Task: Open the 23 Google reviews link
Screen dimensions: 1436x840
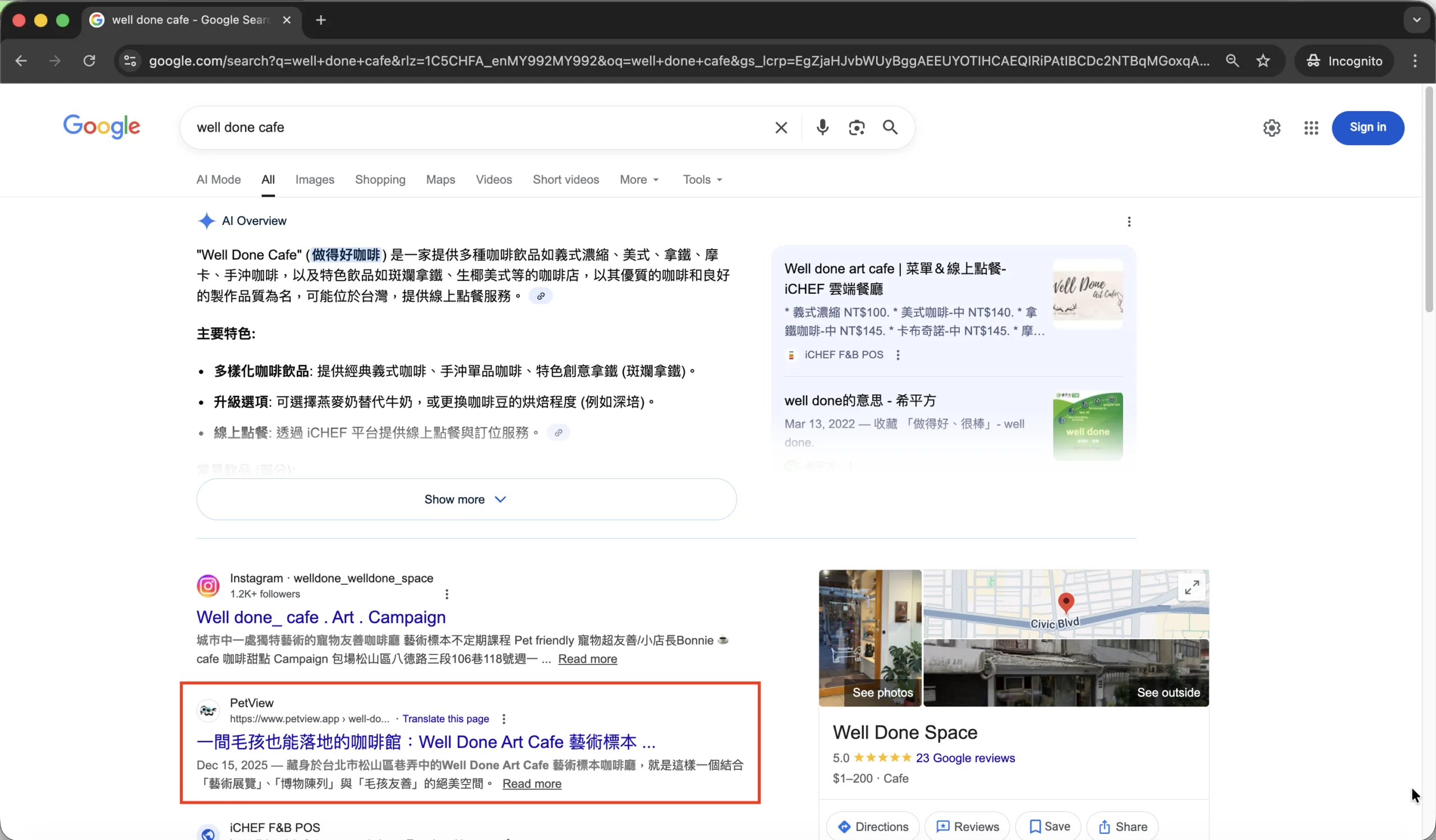Action: (x=965, y=758)
